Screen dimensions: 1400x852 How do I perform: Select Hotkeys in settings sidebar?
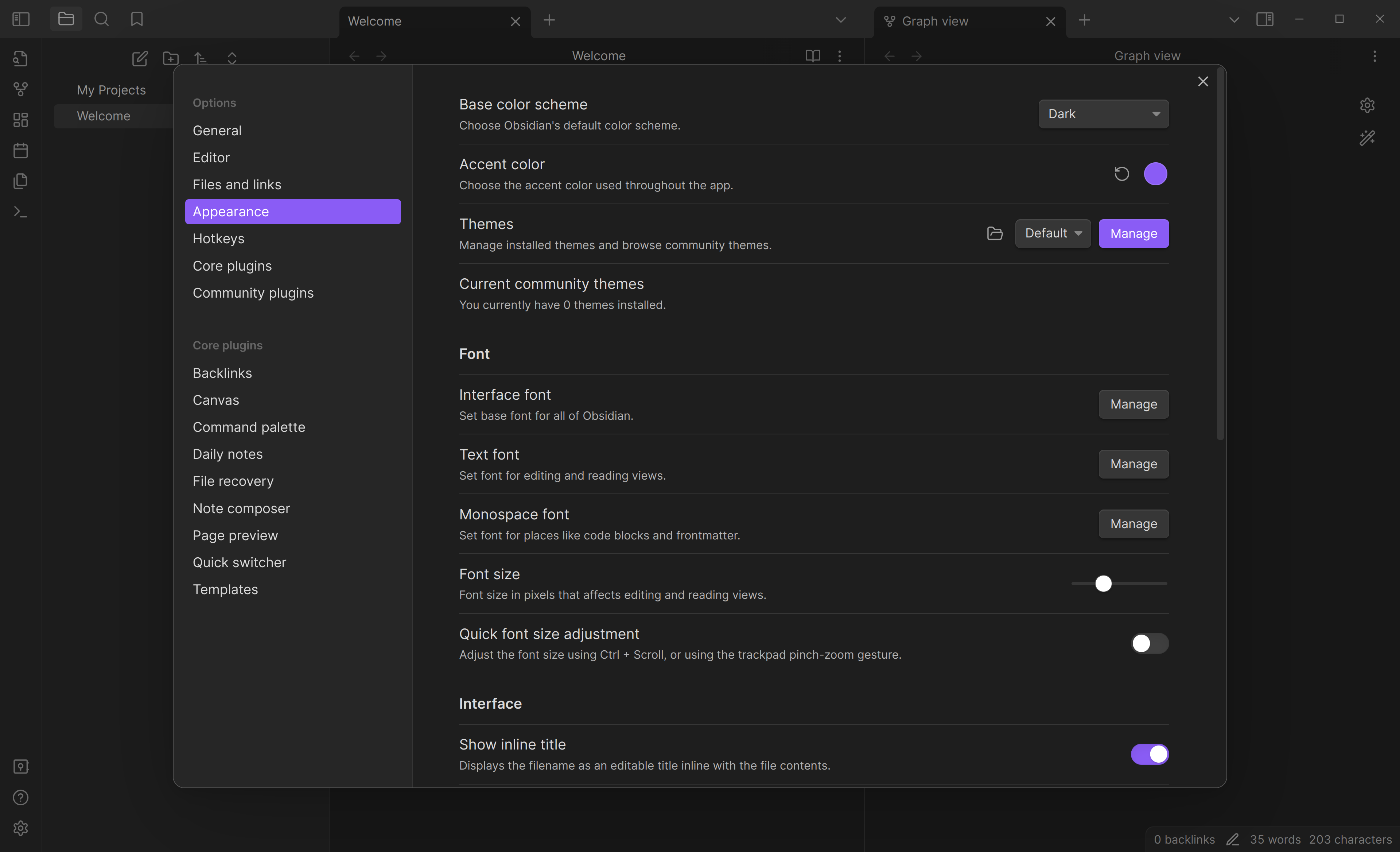tap(218, 239)
